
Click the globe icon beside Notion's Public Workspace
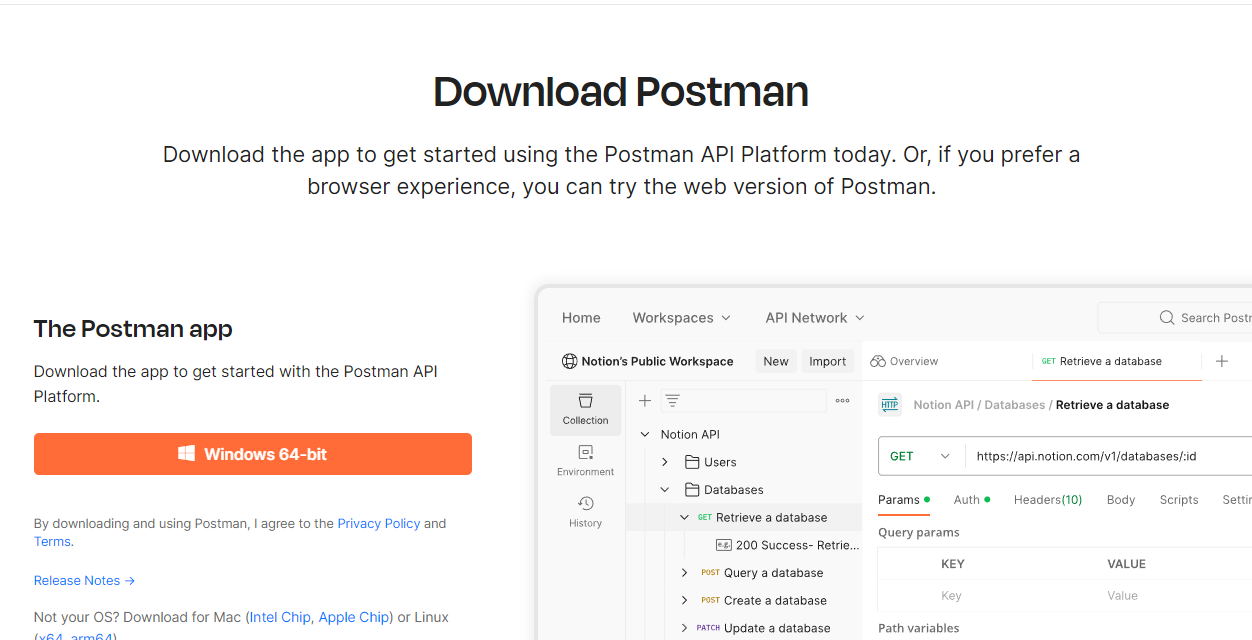(x=569, y=361)
